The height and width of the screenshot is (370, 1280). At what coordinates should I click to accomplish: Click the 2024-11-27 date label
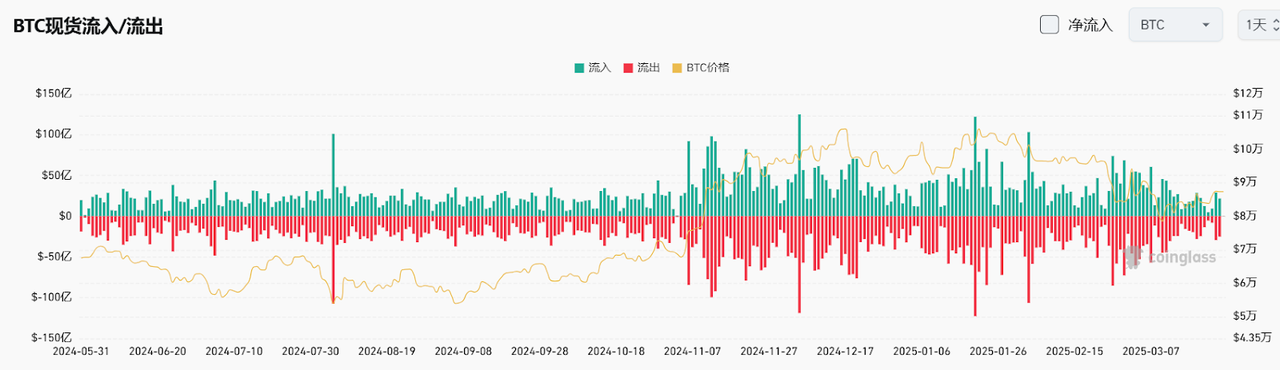pyautogui.click(x=768, y=352)
